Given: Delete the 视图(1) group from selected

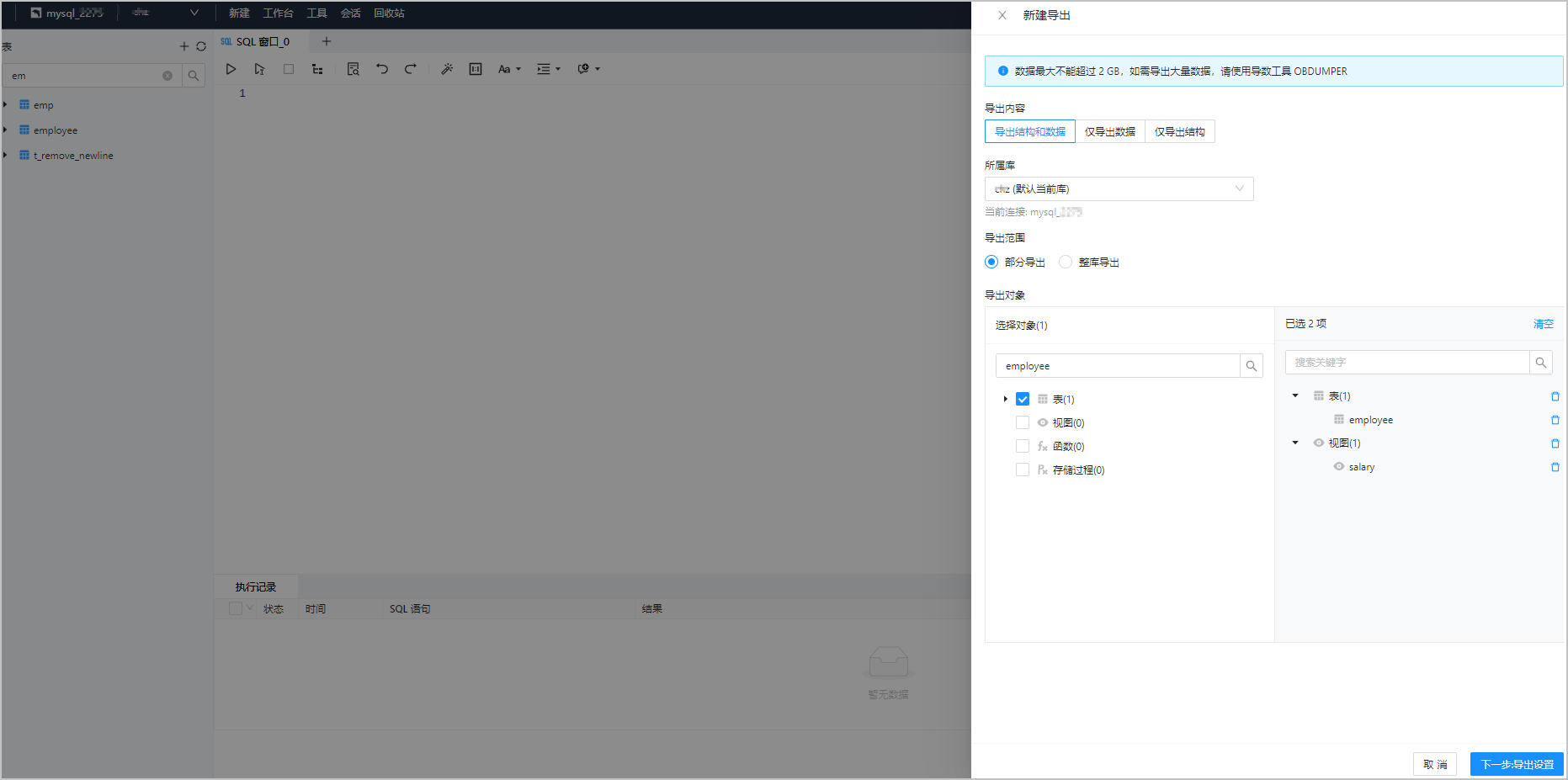Looking at the screenshot, I should [1555, 443].
